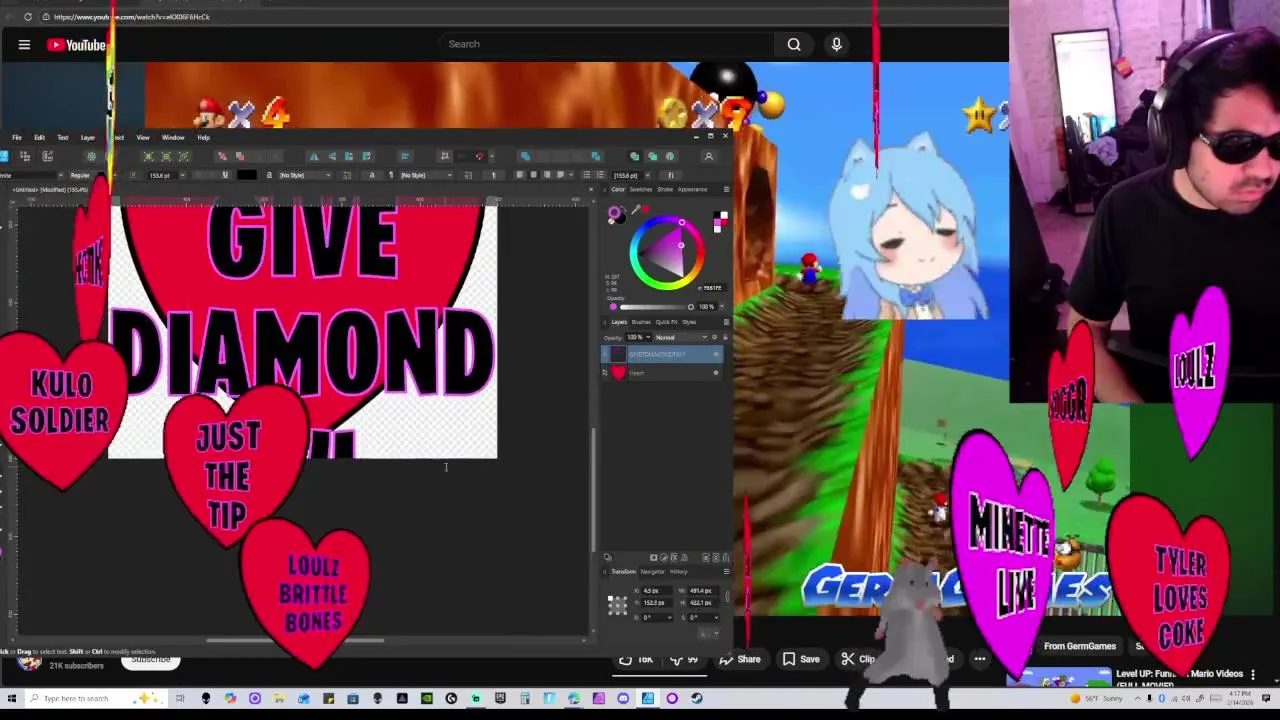Switch to the Navigator tab

(x=652, y=572)
